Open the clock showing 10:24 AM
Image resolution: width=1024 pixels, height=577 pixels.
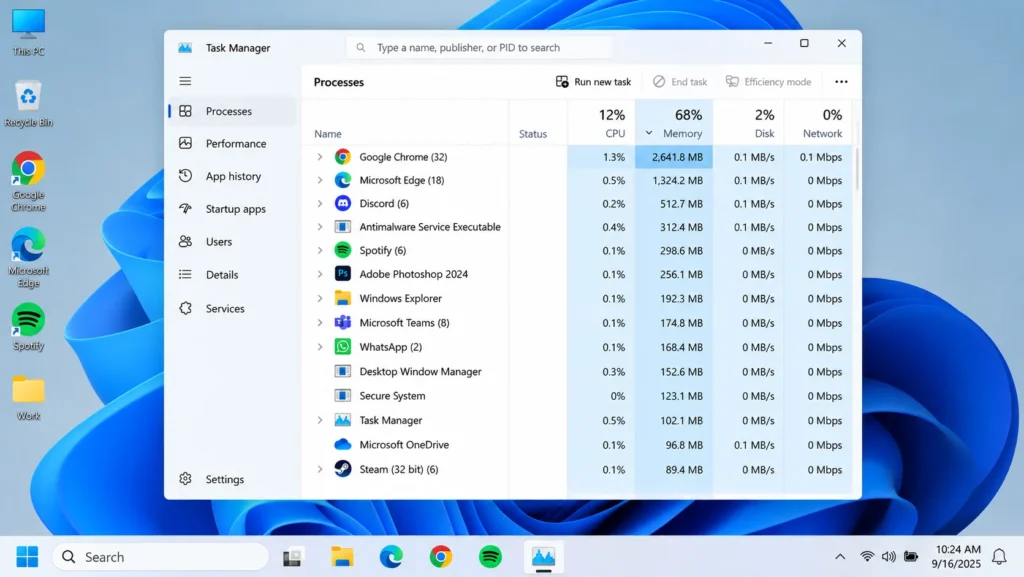(x=957, y=557)
